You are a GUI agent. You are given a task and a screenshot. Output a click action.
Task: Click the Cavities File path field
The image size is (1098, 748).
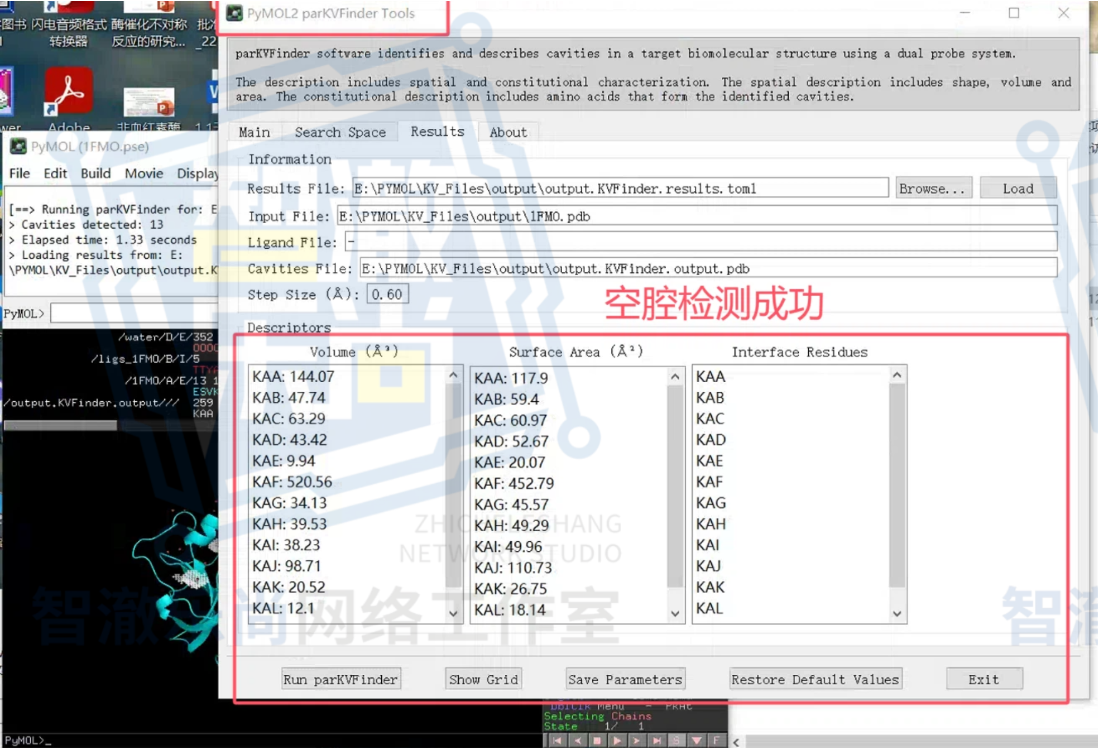pos(708,268)
